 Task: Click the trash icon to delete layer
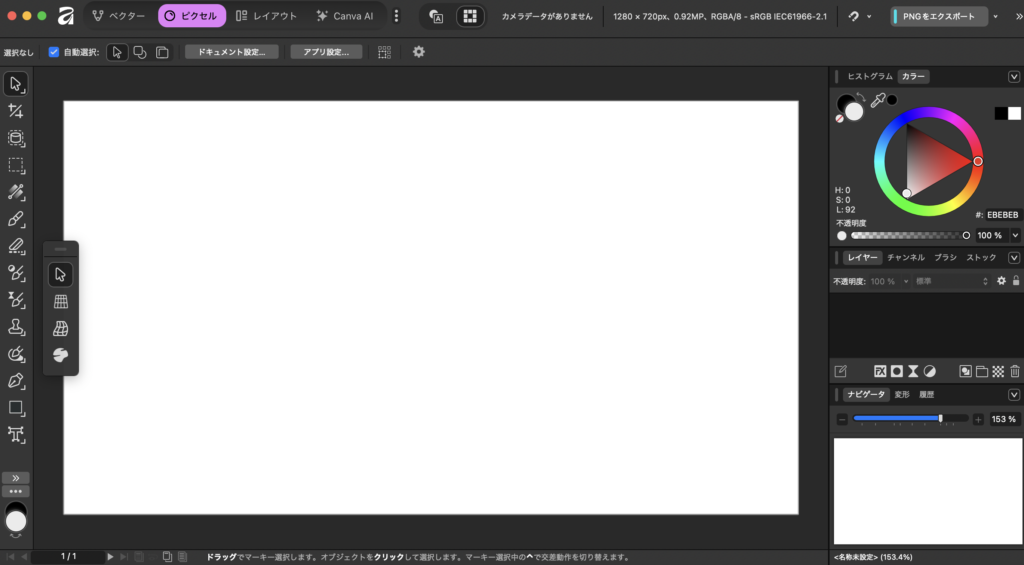pyautogui.click(x=1015, y=371)
